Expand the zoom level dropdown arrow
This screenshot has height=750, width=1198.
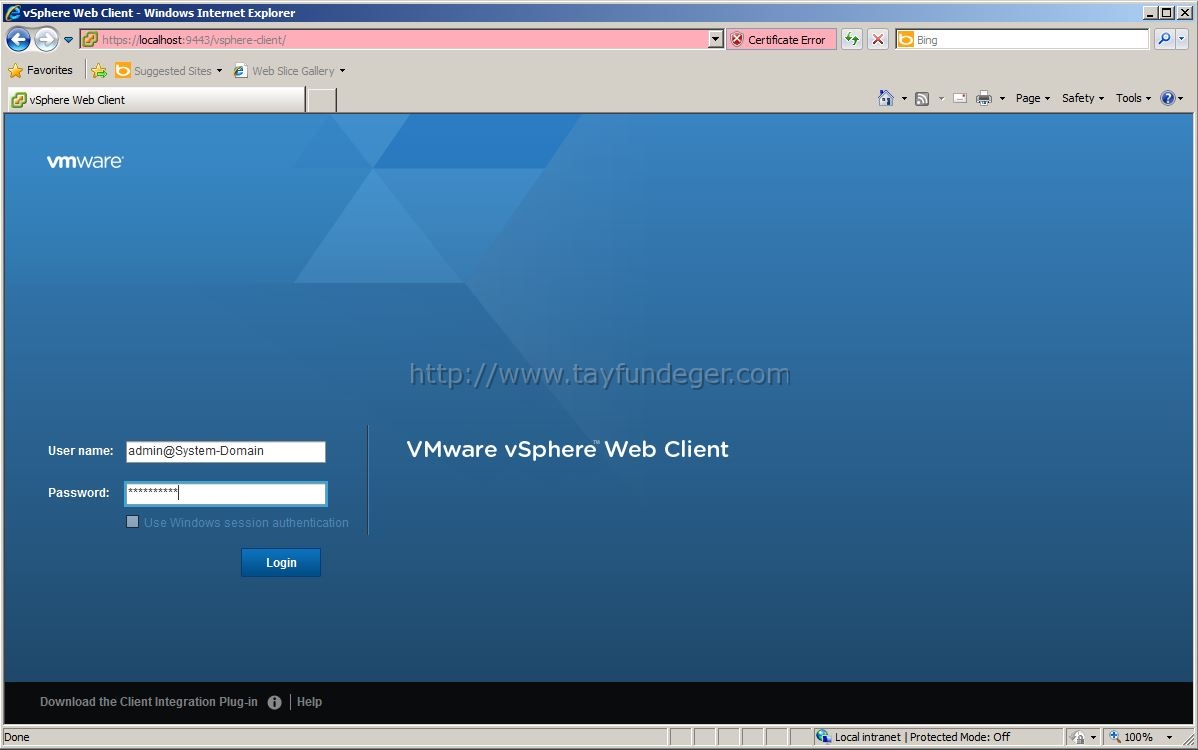(1169, 738)
